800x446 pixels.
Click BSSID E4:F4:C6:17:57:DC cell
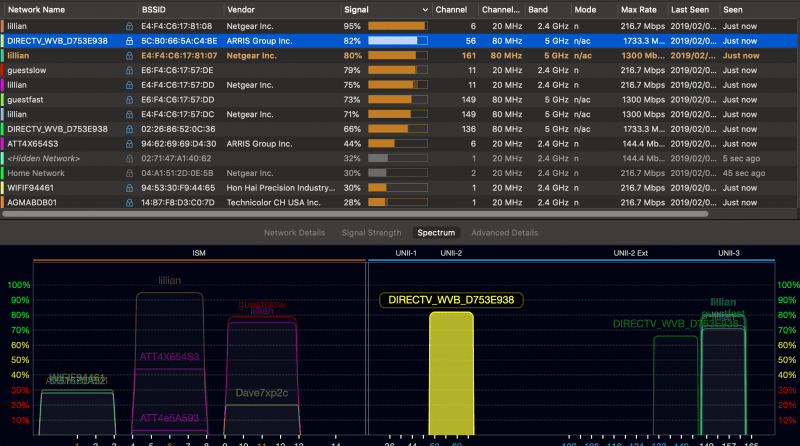pos(178,114)
